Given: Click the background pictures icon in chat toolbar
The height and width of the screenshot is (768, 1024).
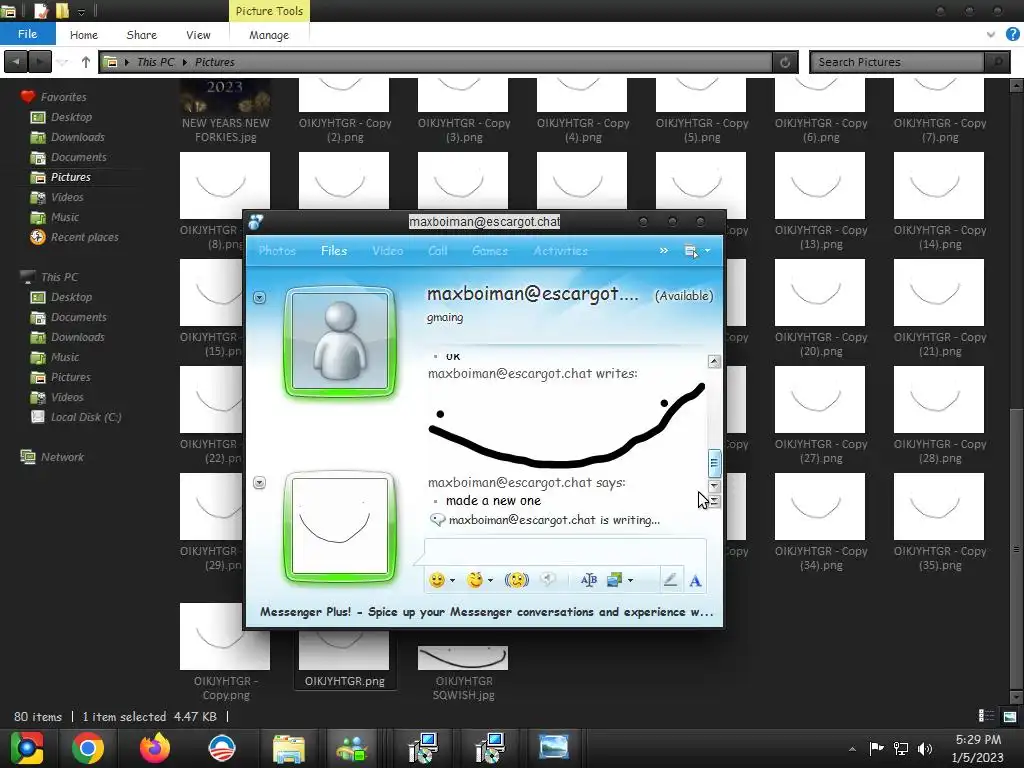Looking at the screenshot, I should (x=615, y=580).
